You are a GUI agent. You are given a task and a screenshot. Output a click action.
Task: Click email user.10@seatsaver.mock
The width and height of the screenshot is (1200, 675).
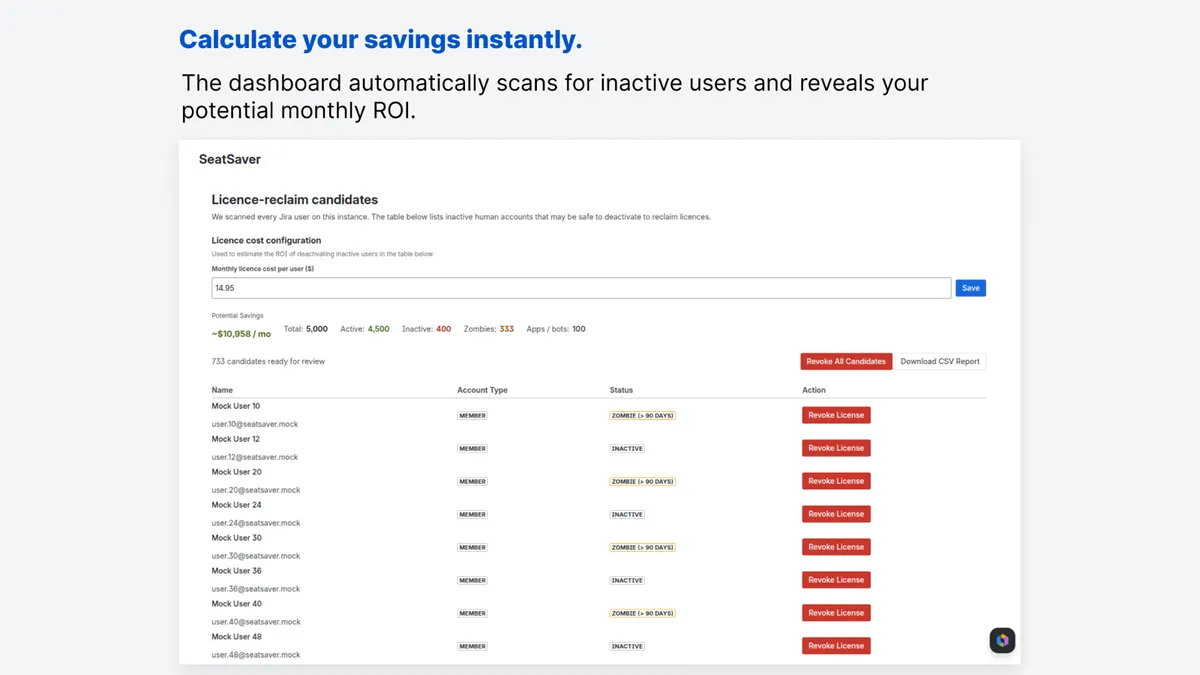(x=256, y=424)
